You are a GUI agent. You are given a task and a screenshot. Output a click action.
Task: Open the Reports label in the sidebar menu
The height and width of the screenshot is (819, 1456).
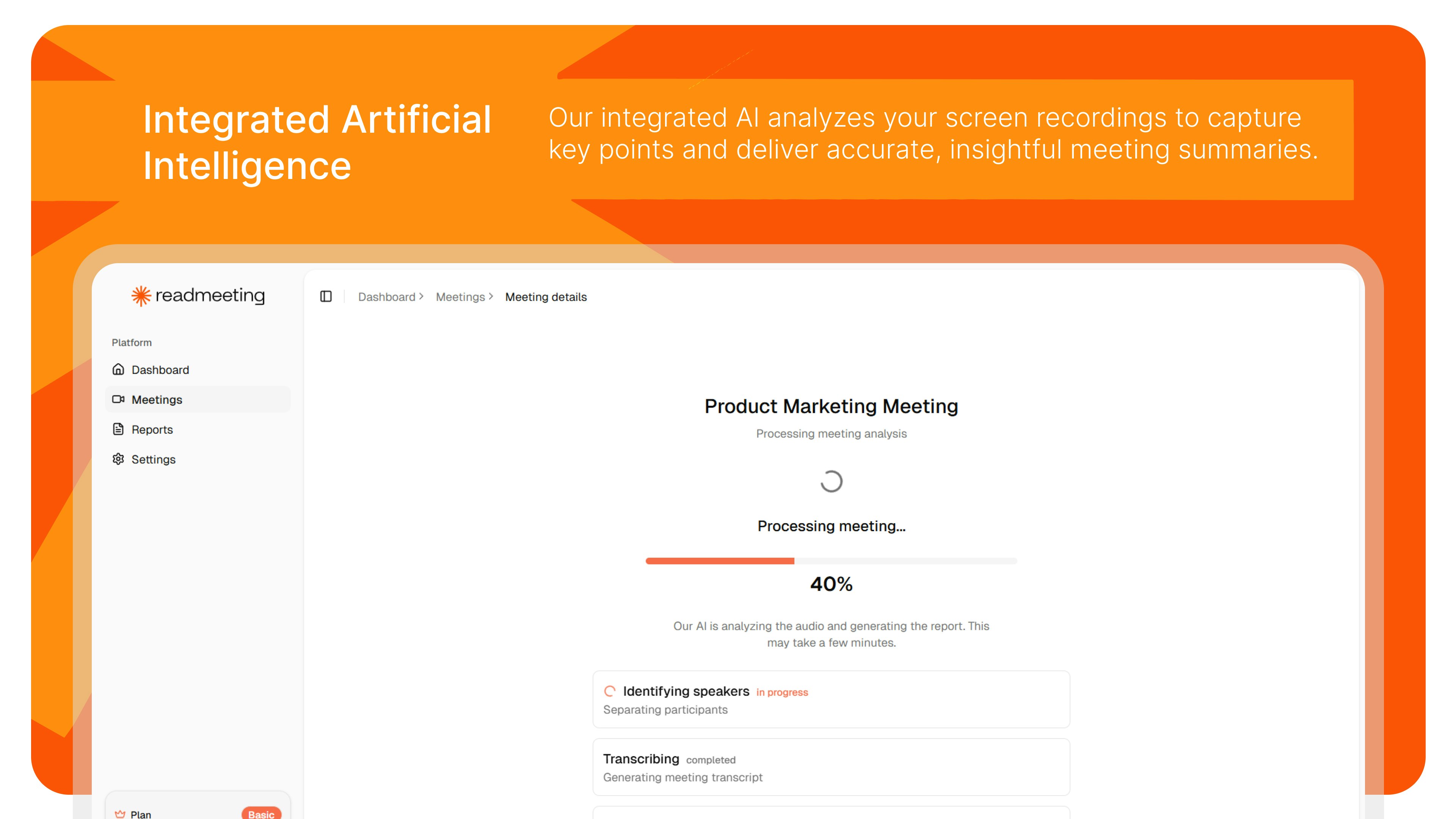[152, 430]
